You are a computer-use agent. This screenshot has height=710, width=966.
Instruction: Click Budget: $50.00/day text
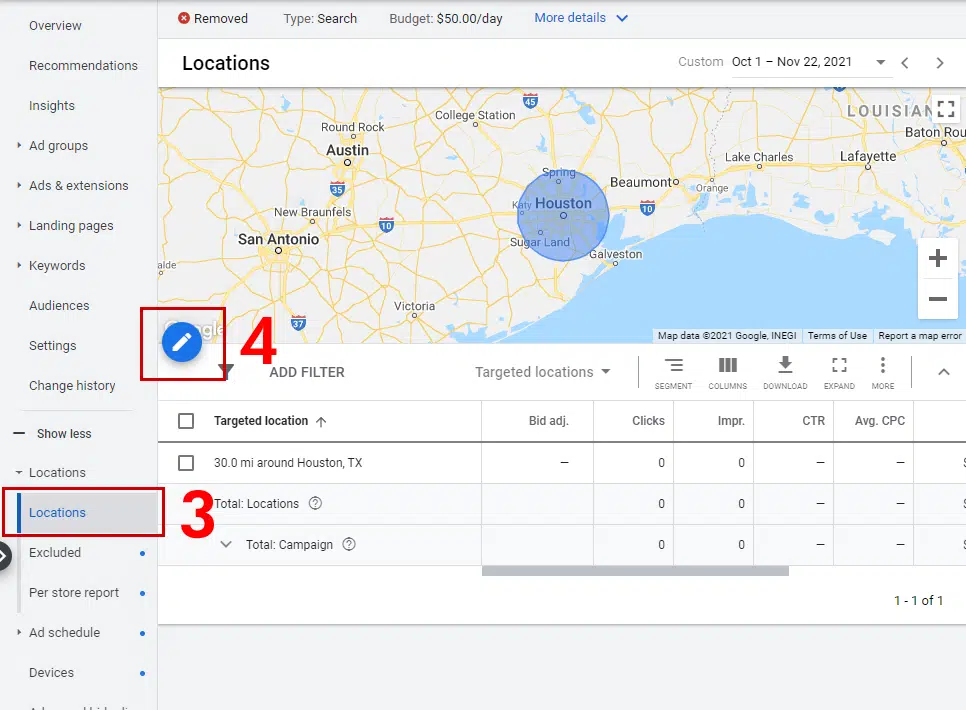tap(445, 18)
